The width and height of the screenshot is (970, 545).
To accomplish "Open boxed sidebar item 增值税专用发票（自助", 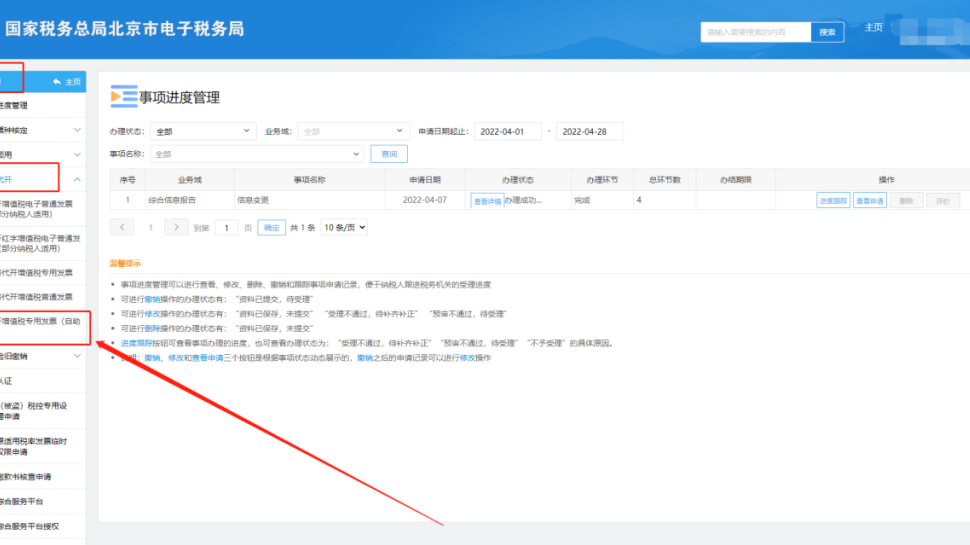I will point(43,327).
